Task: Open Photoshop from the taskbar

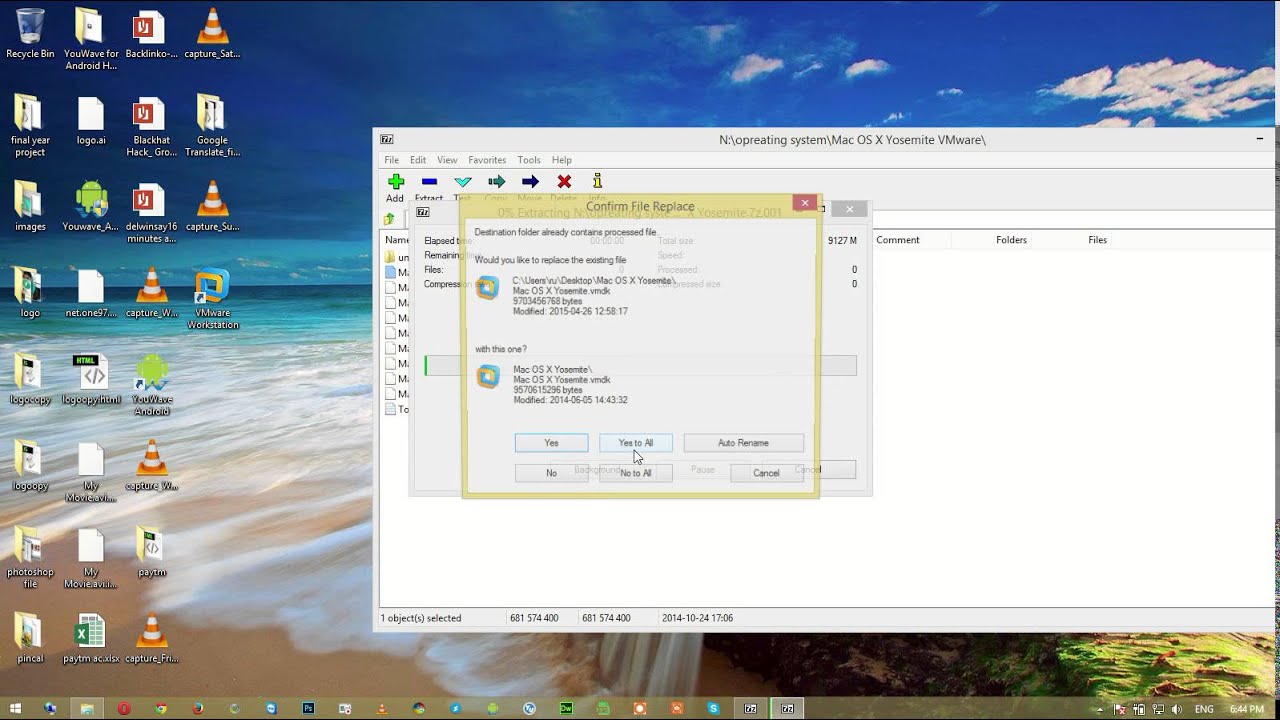Action: (x=309, y=708)
